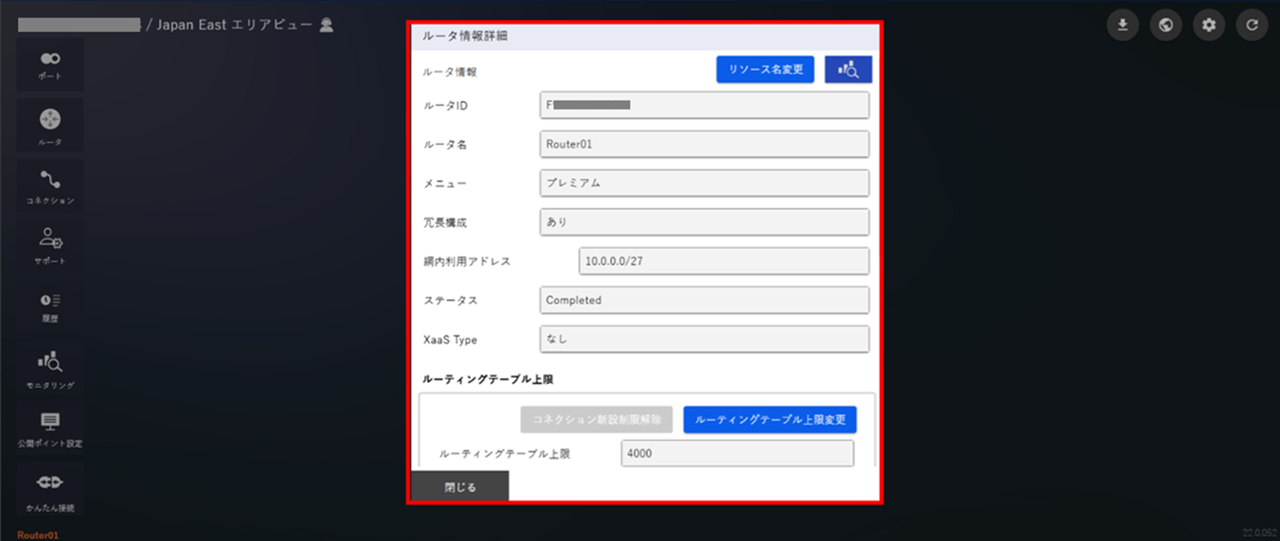The width and height of the screenshot is (1280, 541).
Task: Click the 網内利用アドレス field 10.0.0.0/27
Action: click(x=724, y=261)
